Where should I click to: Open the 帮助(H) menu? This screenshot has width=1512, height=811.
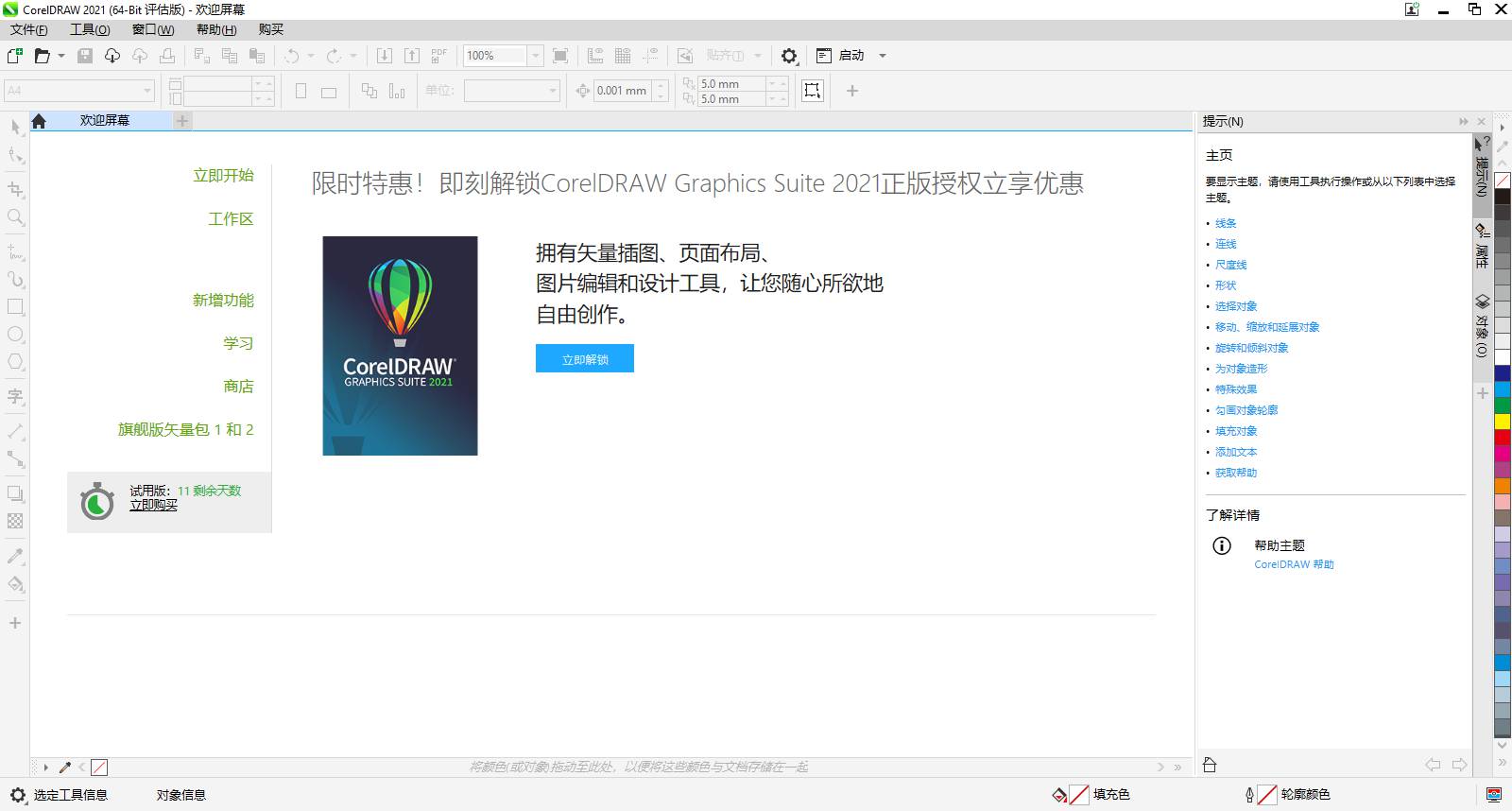pyautogui.click(x=216, y=30)
